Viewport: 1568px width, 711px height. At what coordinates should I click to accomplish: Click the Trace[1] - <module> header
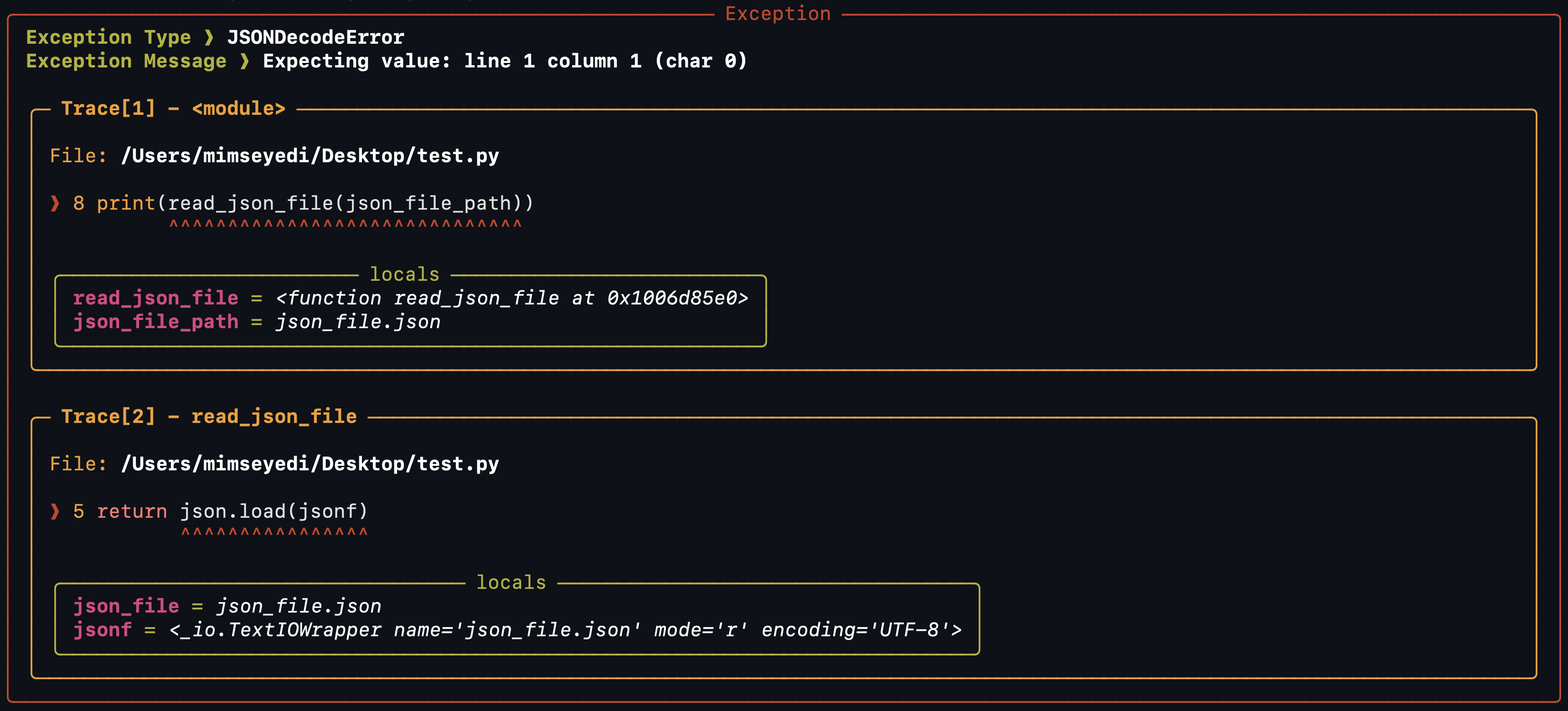(x=173, y=108)
